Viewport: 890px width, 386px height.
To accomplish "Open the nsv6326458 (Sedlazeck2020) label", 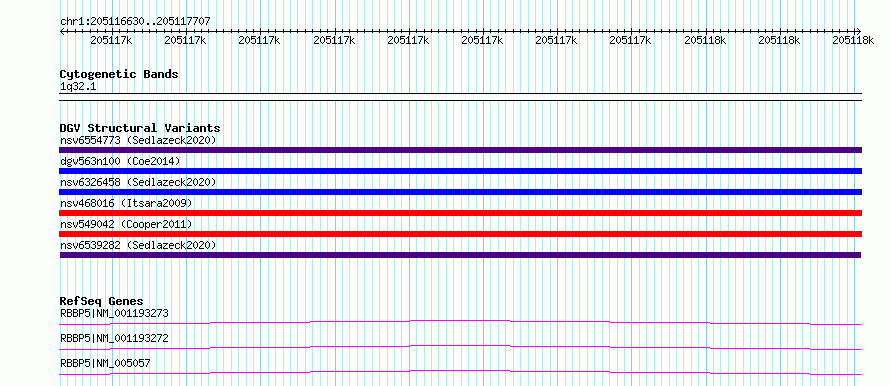I will tap(138, 182).
